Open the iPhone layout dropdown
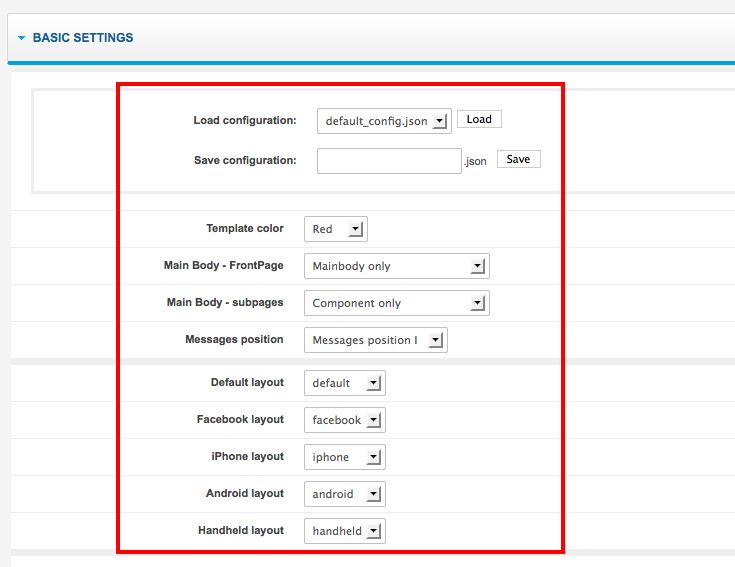This screenshot has height=567, width=735. point(345,457)
